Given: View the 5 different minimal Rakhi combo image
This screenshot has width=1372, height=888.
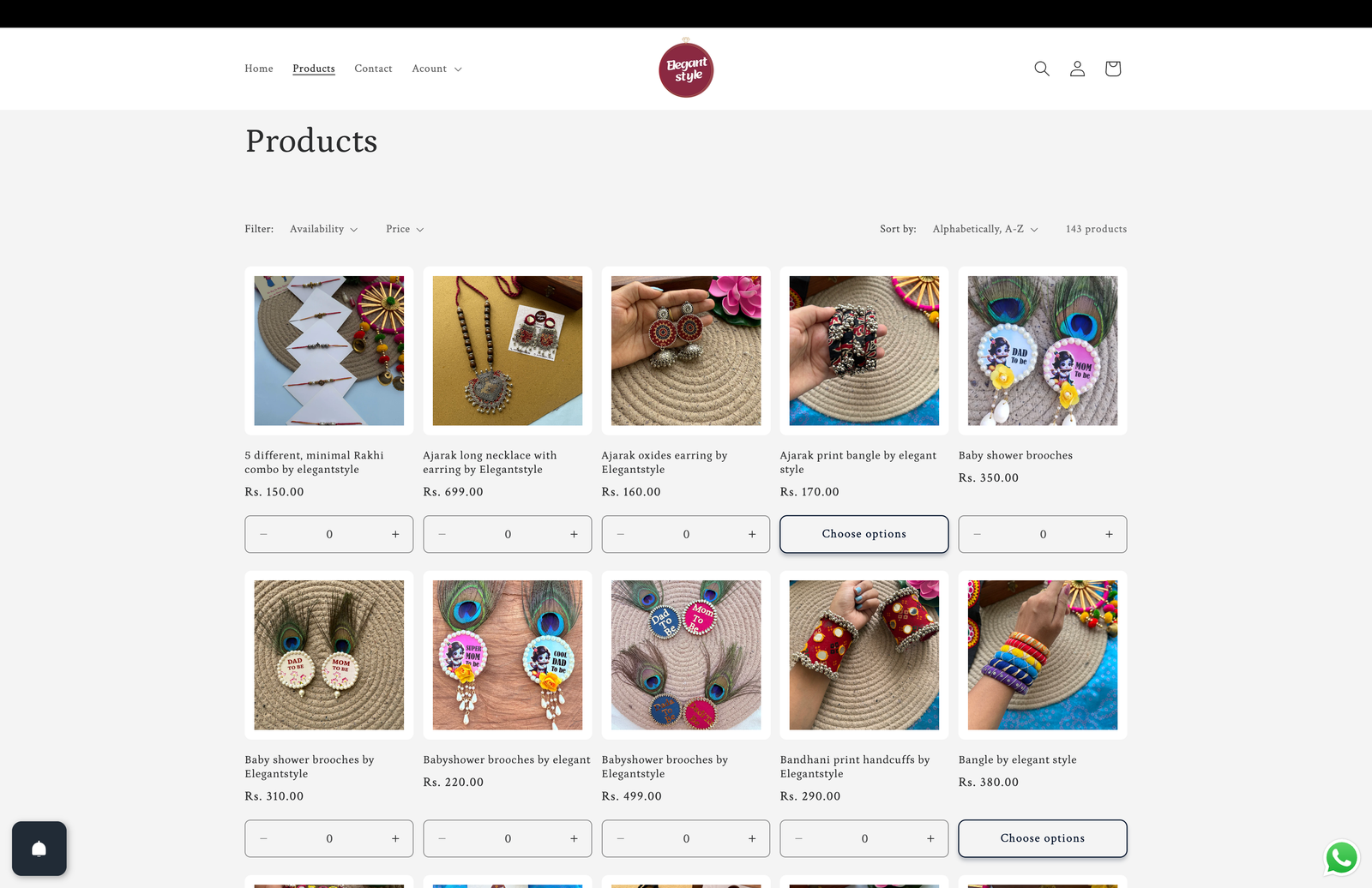Looking at the screenshot, I should tap(329, 351).
